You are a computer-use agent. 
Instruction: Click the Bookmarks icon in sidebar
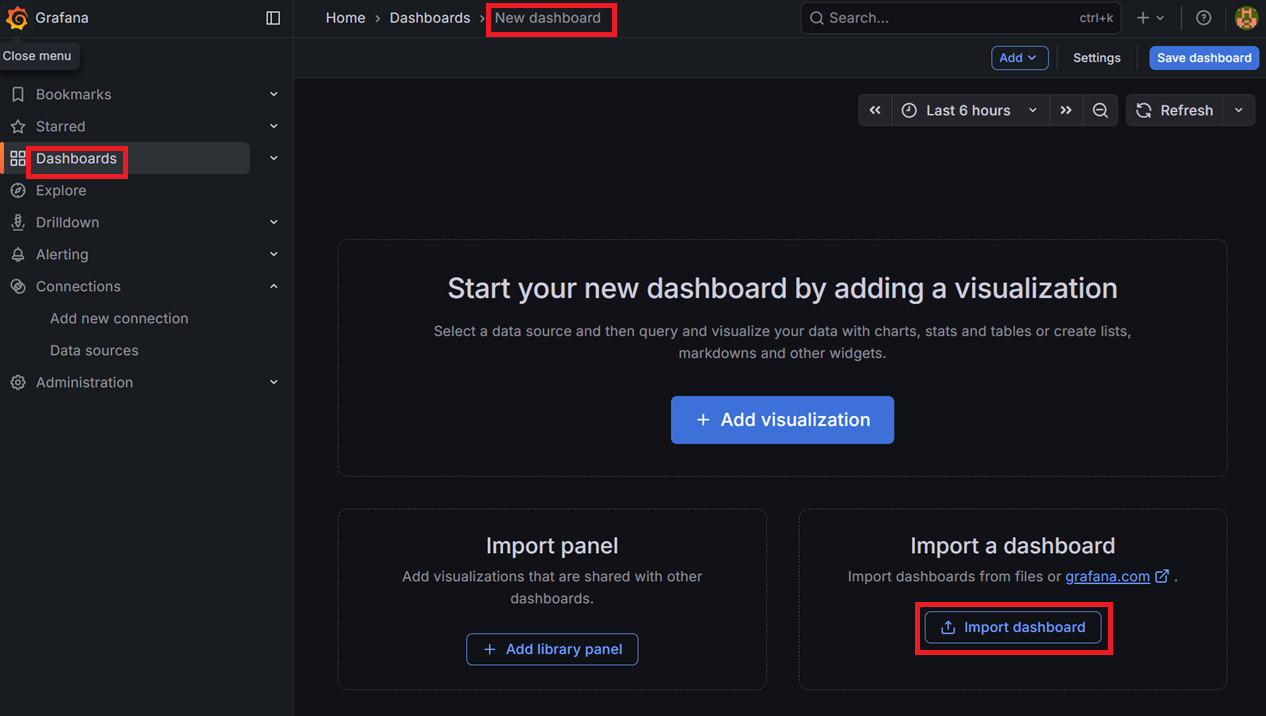click(17, 94)
